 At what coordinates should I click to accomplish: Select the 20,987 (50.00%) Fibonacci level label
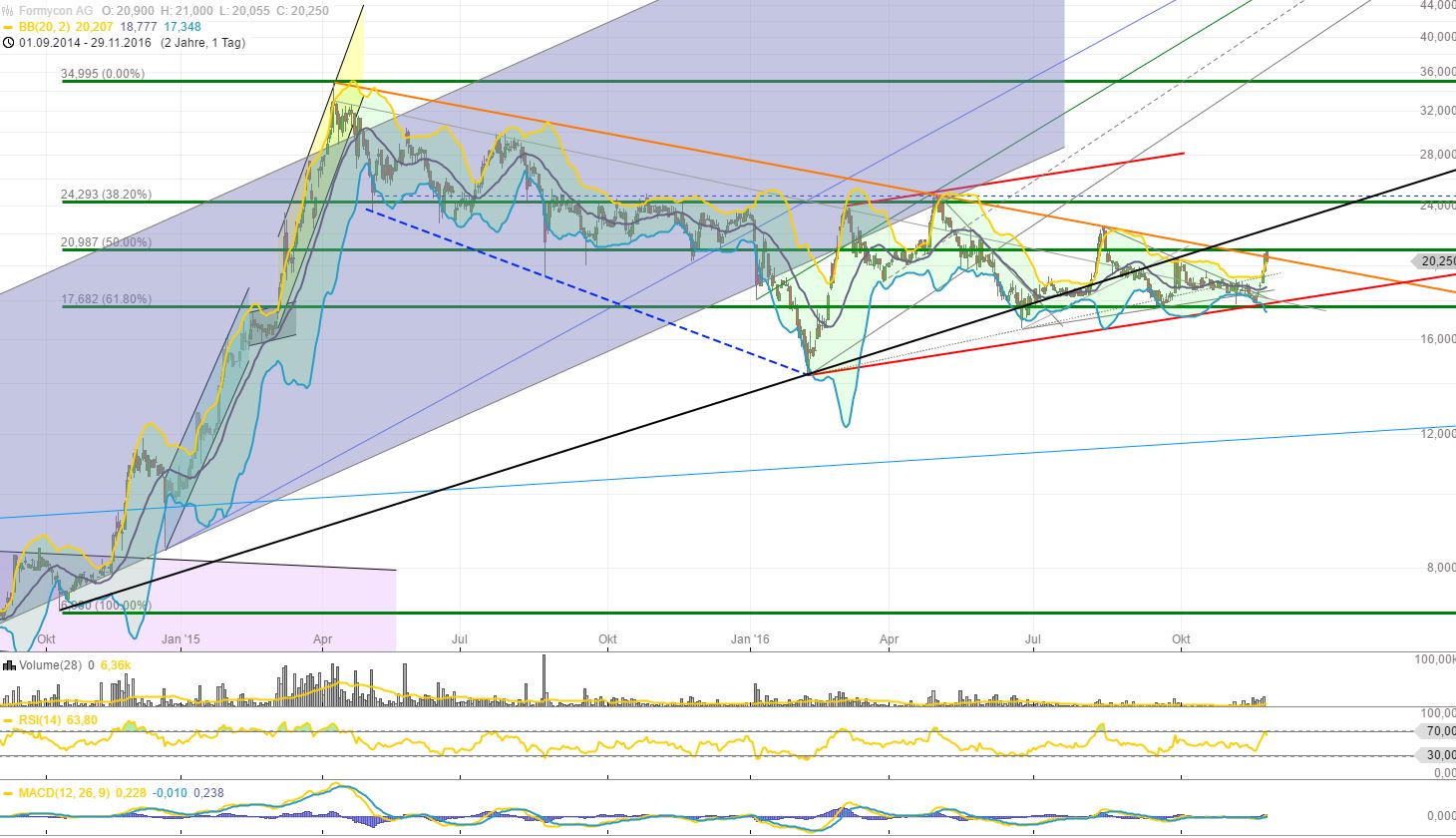pos(106,242)
